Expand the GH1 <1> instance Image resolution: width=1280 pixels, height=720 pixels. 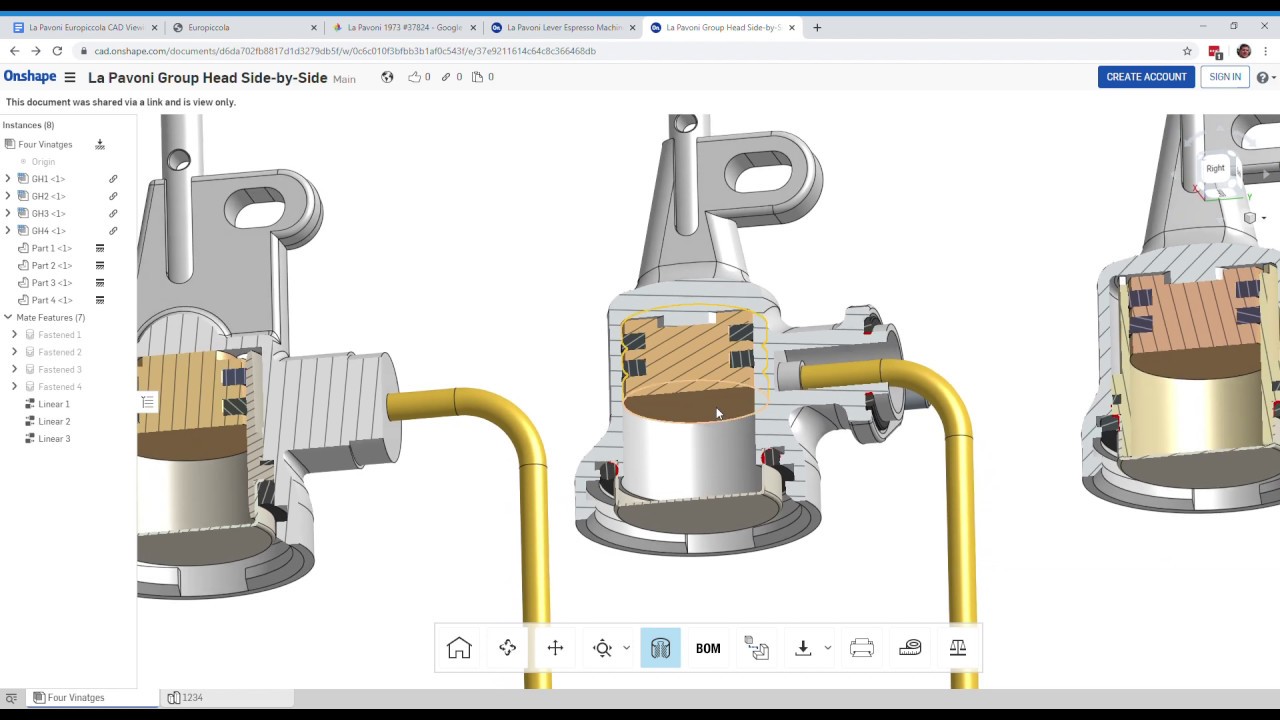click(8, 179)
